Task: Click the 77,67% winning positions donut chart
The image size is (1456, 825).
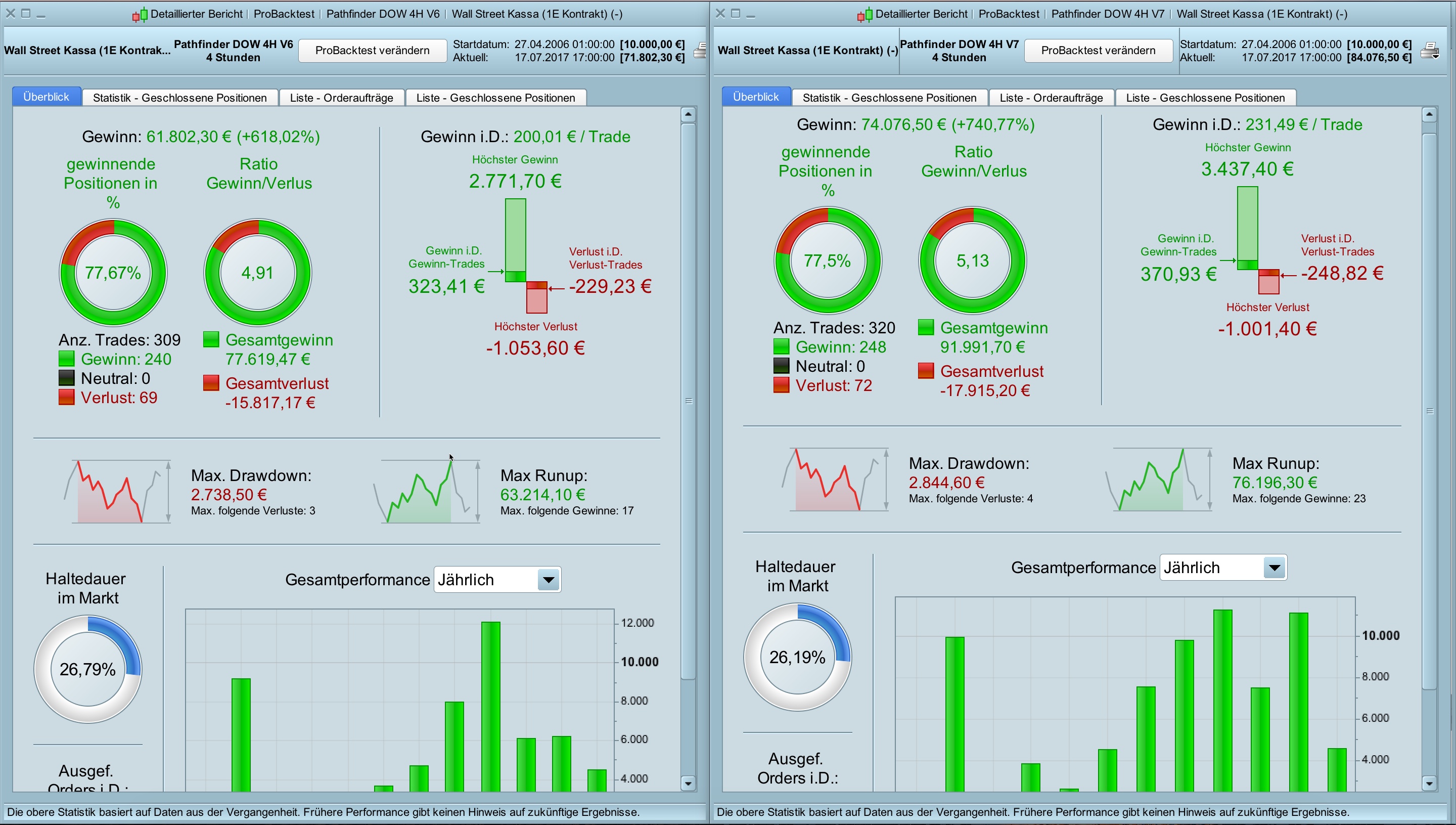Action: [x=113, y=273]
